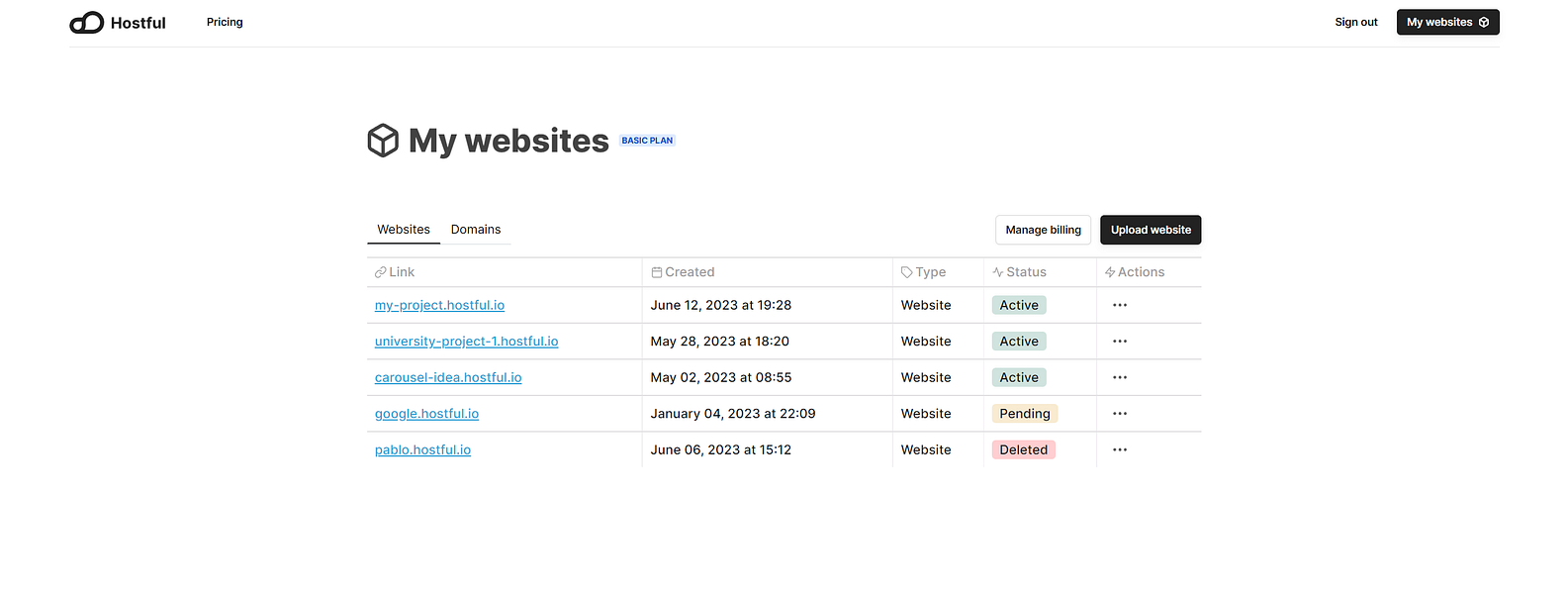Follow the google.hostful.io link

point(426,414)
